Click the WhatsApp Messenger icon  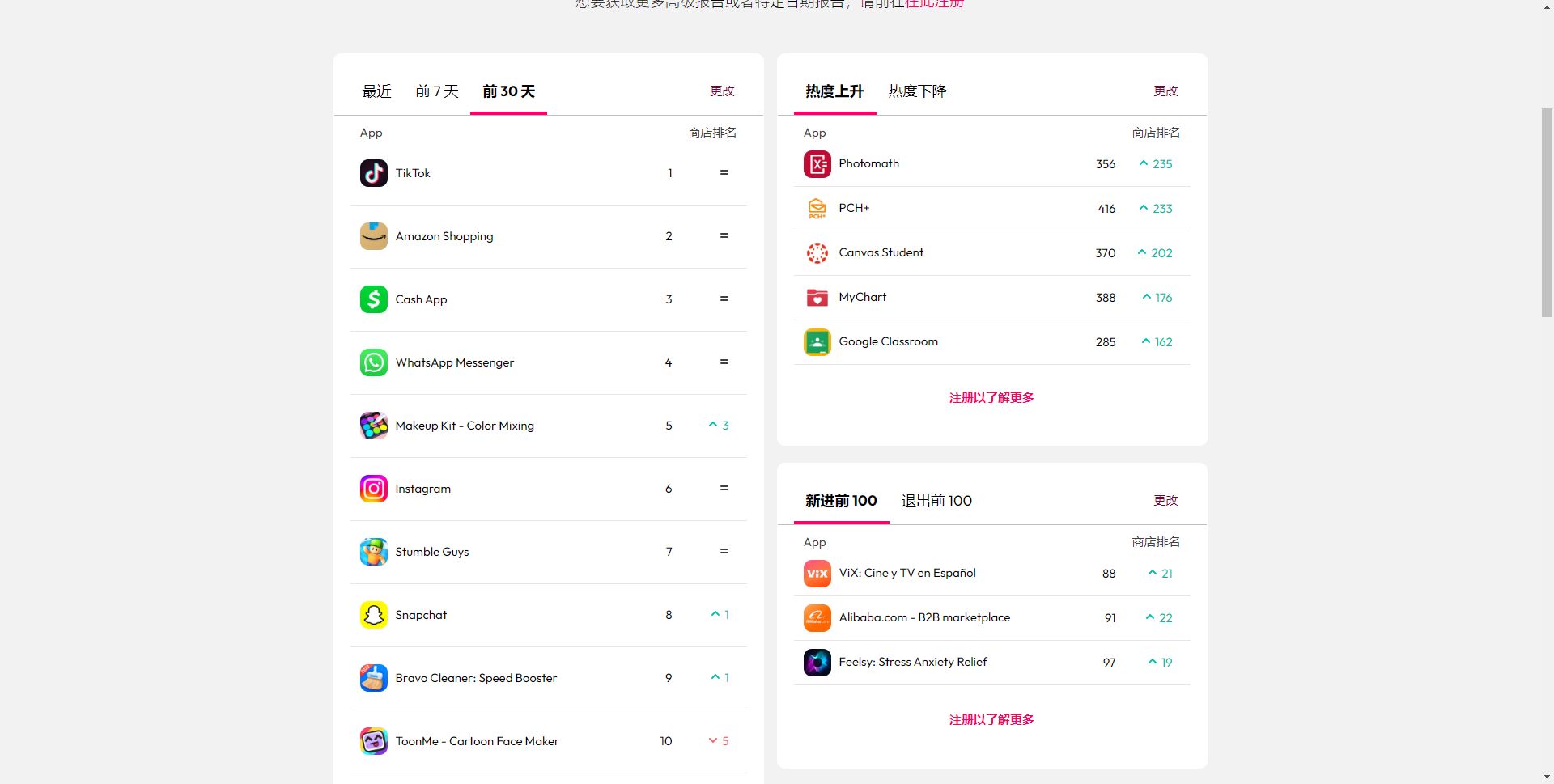coord(373,362)
